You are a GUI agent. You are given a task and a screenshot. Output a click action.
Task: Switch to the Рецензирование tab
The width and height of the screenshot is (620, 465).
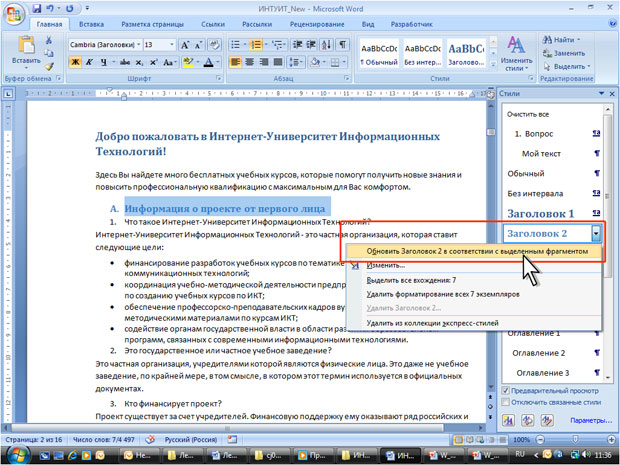[317, 24]
